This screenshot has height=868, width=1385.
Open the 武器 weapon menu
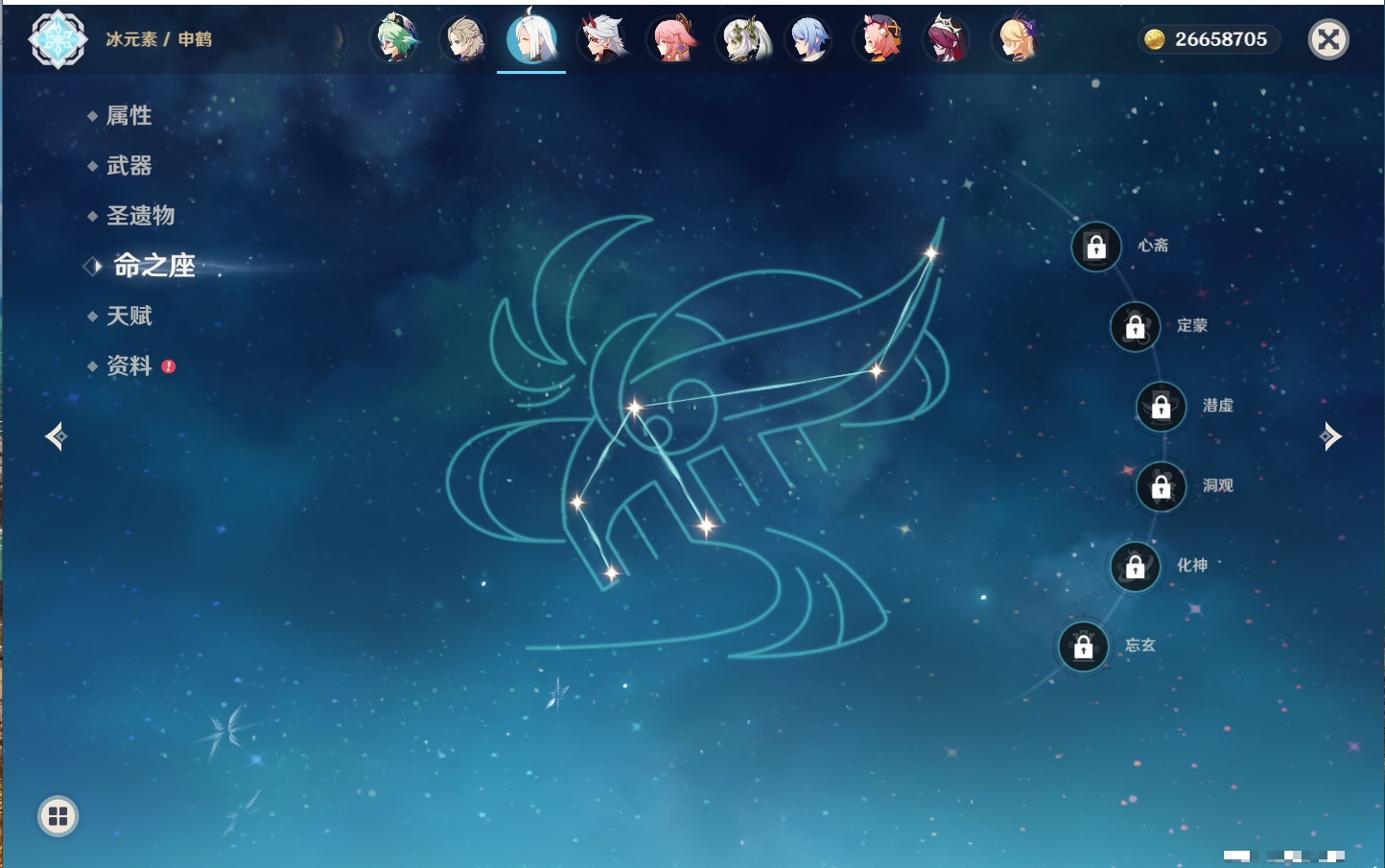tap(129, 166)
